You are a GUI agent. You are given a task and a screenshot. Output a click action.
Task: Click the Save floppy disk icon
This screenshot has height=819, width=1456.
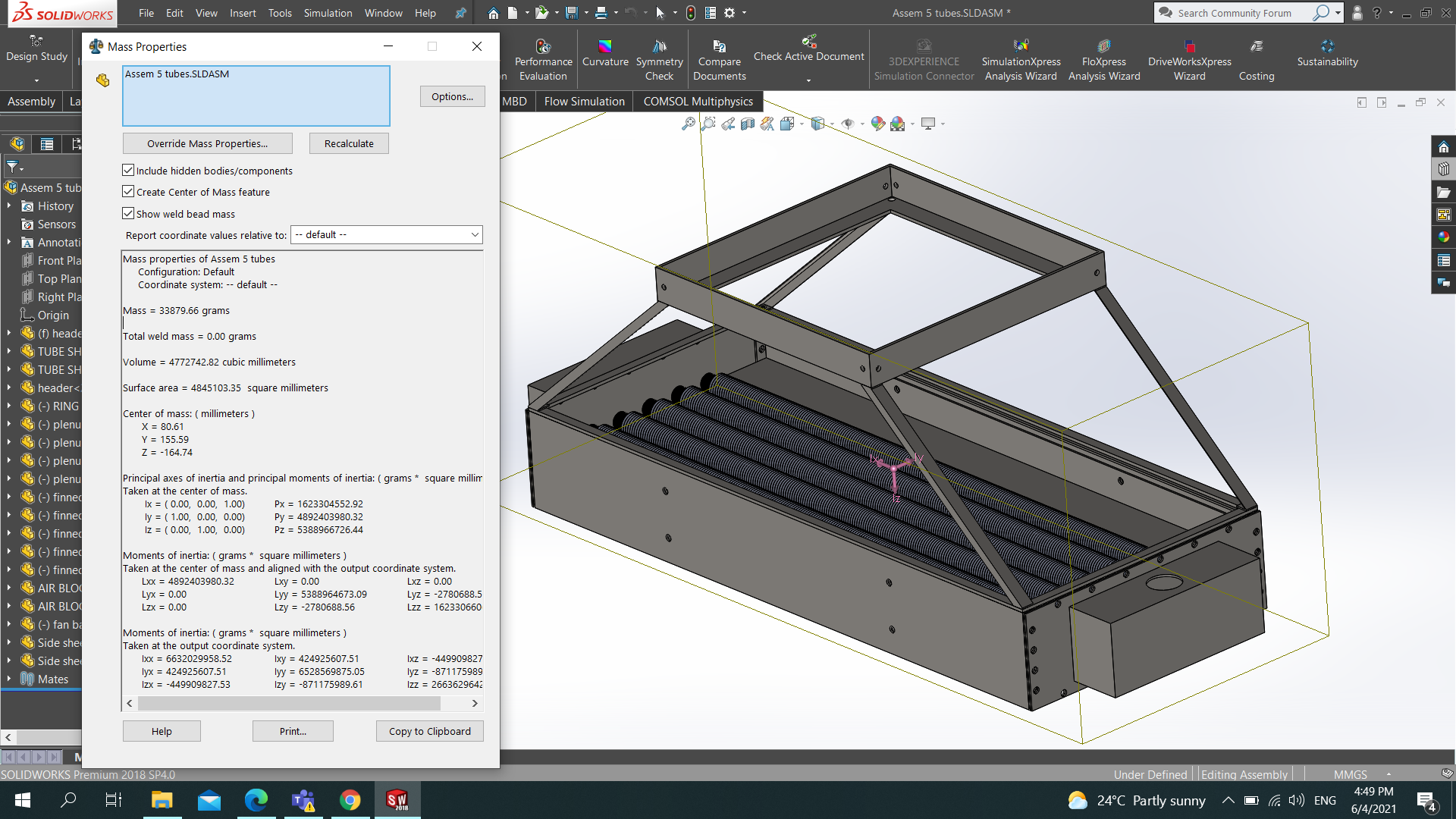point(572,13)
